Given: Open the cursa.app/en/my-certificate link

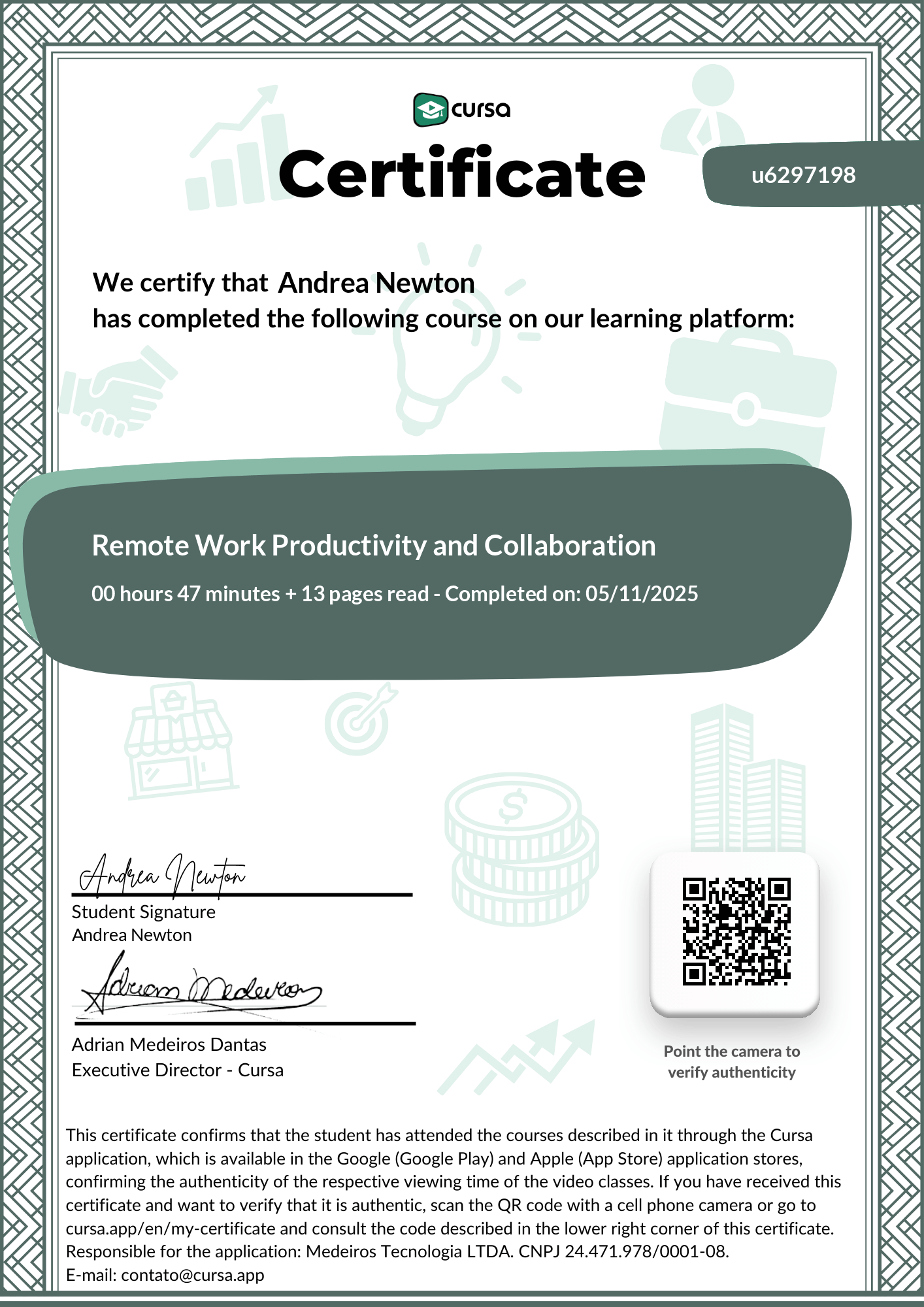Looking at the screenshot, I should pos(171,1229).
